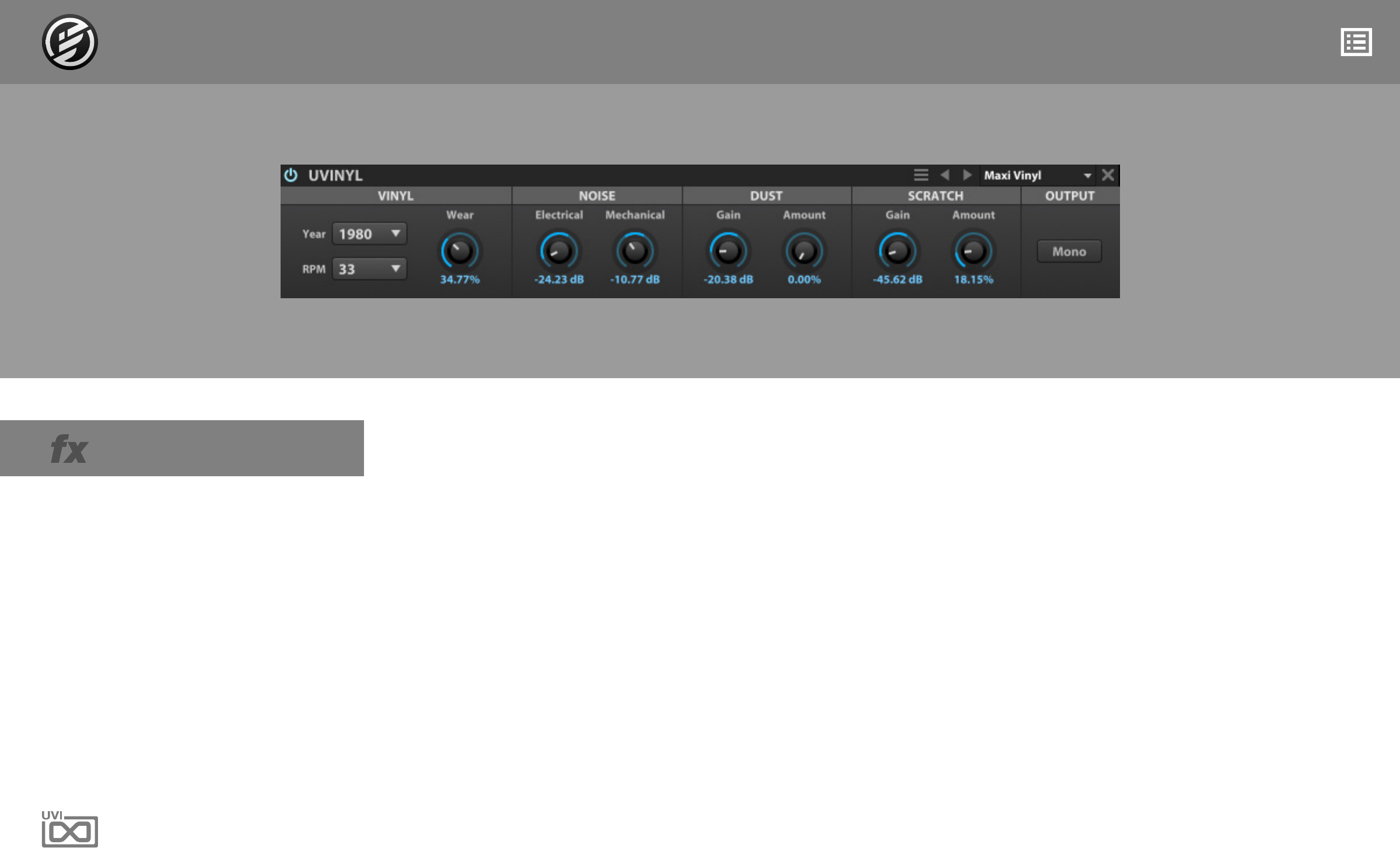Open the table of contents list icon
The width and height of the screenshot is (1400, 848).
[x=1356, y=42]
